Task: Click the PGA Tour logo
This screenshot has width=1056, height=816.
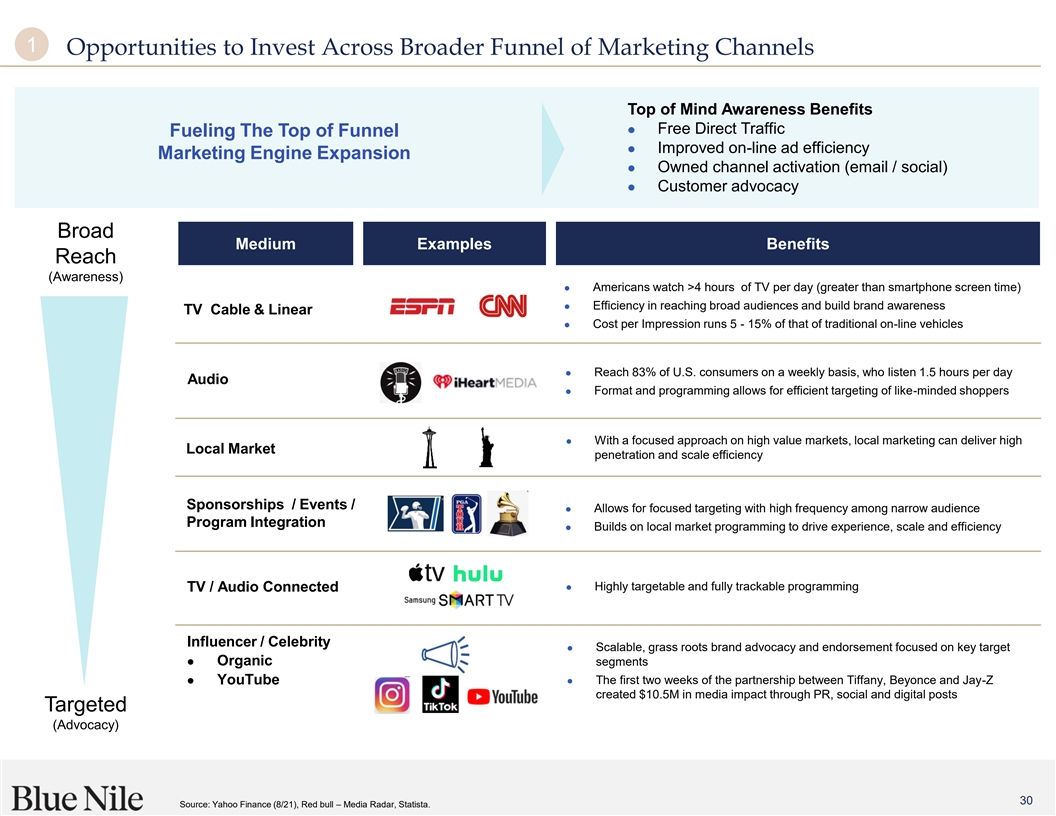Action: point(466,514)
